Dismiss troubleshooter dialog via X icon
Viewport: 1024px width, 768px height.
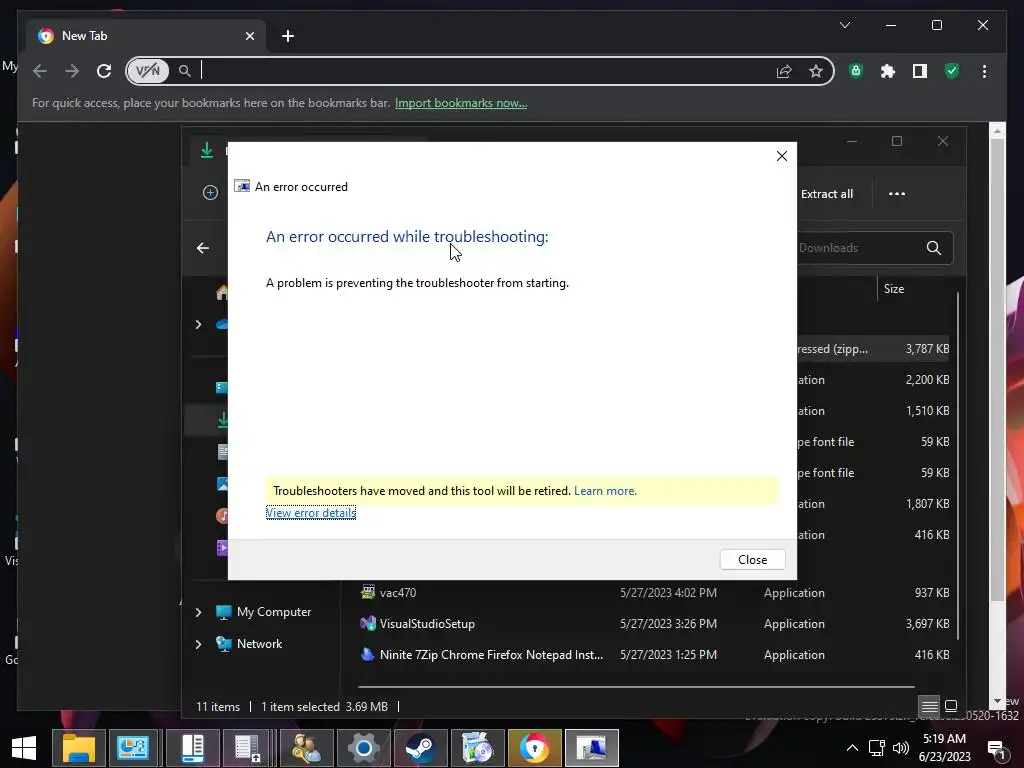pos(782,156)
